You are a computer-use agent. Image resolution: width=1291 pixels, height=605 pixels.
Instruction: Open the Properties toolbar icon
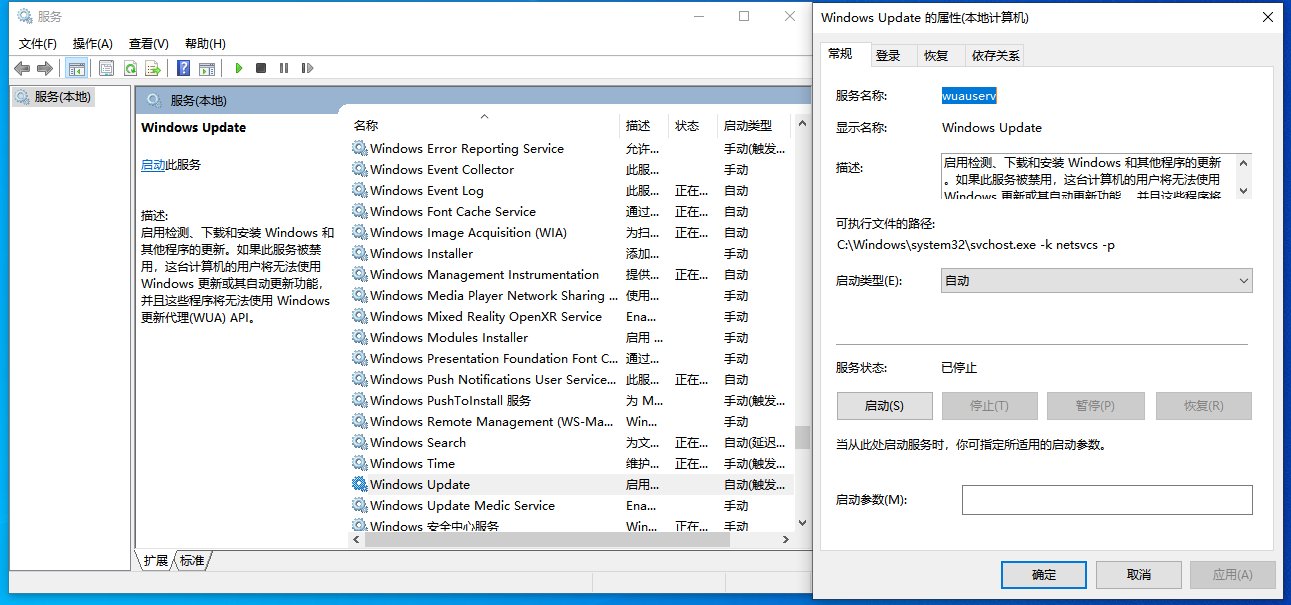pos(105,68)
